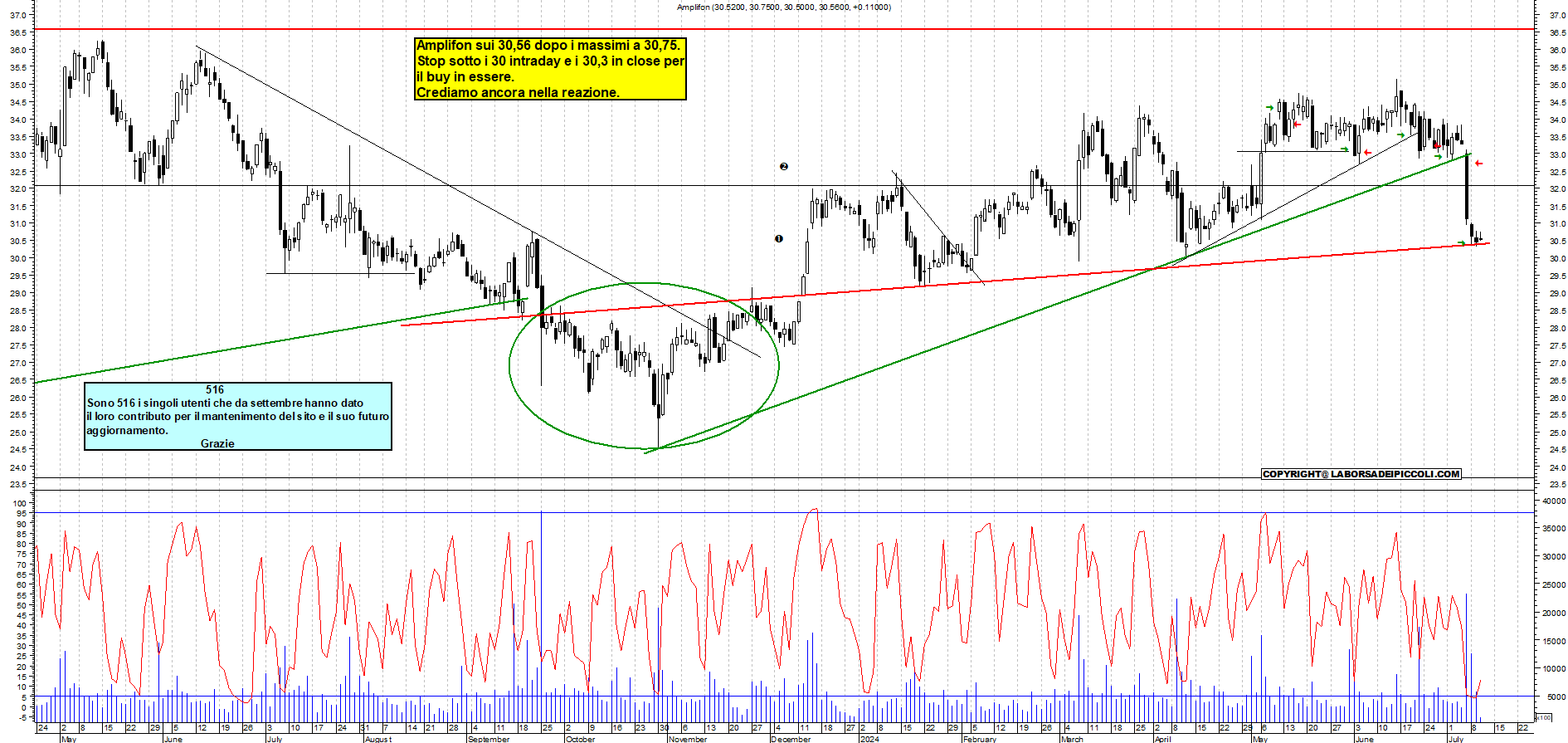1568x743 pixels.
Task: Click the 'April' month label
Action: point(1163,739)
